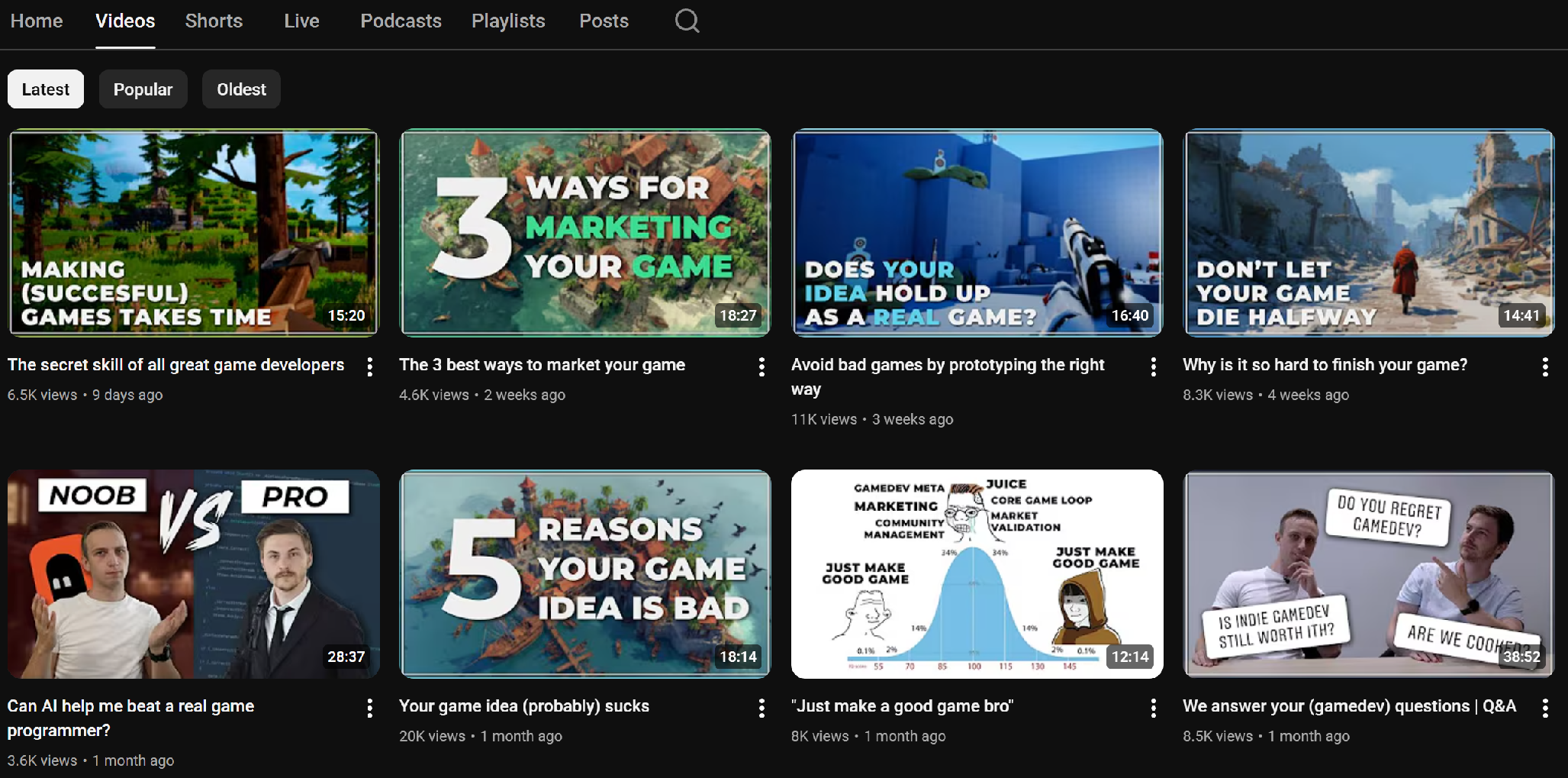
Task: Open options menu for 'The 3 best ways to market your game'
Action: point(761,367)
